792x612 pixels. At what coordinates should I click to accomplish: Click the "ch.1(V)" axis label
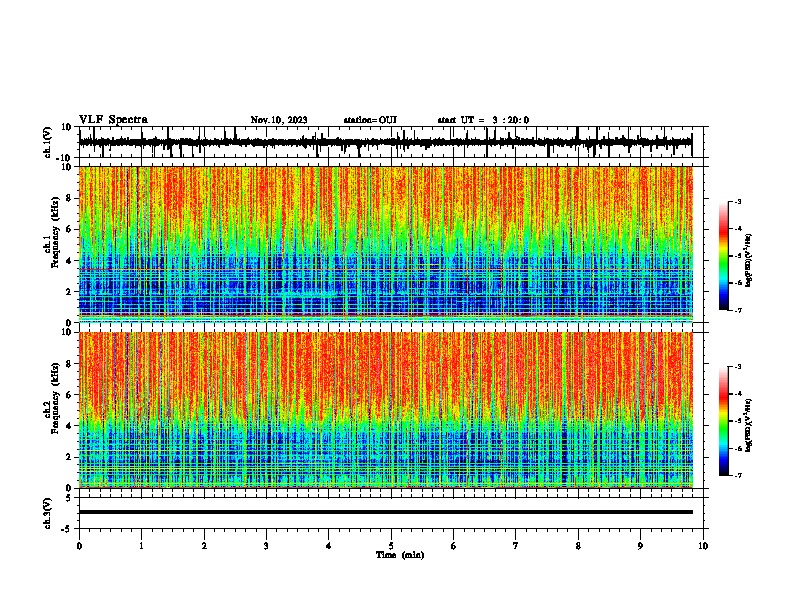click(x=48, y=142)
